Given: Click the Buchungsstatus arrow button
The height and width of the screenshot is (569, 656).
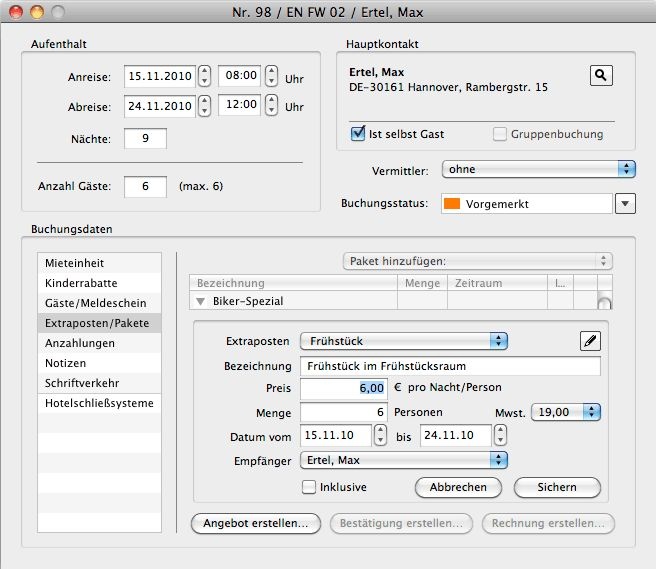Looking at the screenshot, I should click(625, 204).
